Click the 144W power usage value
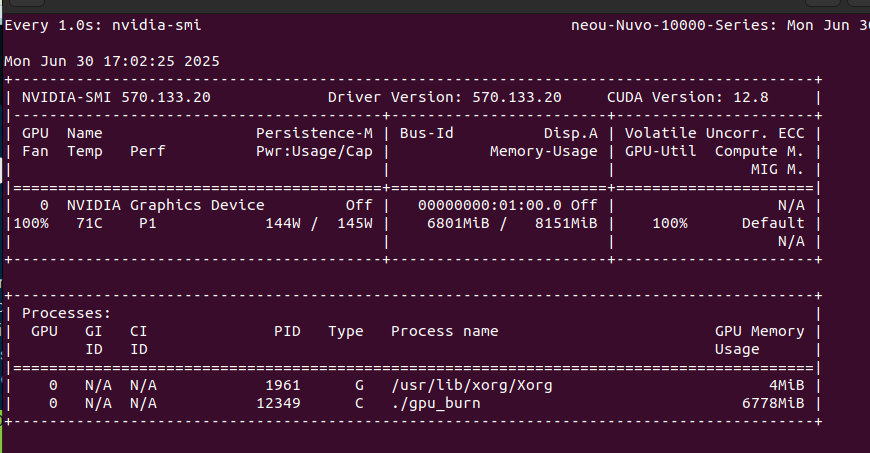Screen dimensions: 870x453 [x=283, y=223]
